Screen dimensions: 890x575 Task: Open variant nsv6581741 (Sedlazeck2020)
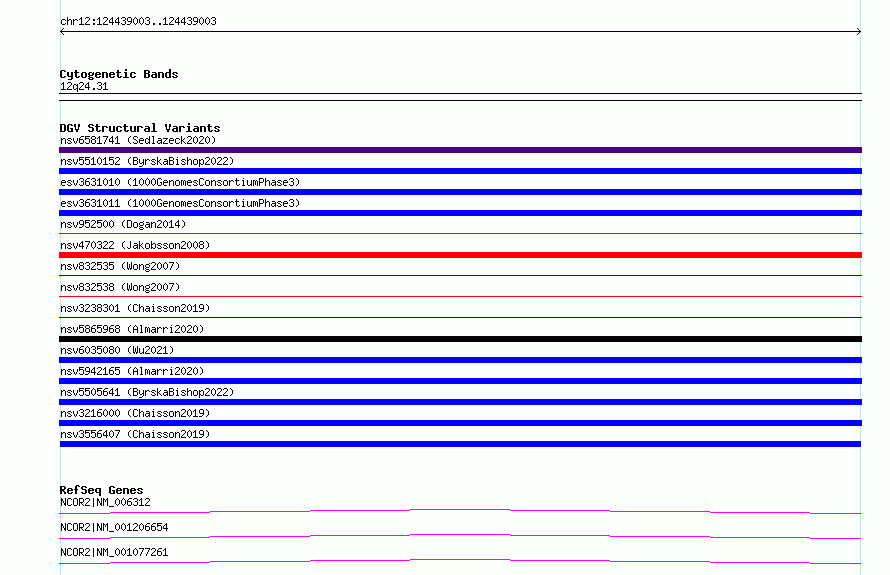(x=138, y=140)
